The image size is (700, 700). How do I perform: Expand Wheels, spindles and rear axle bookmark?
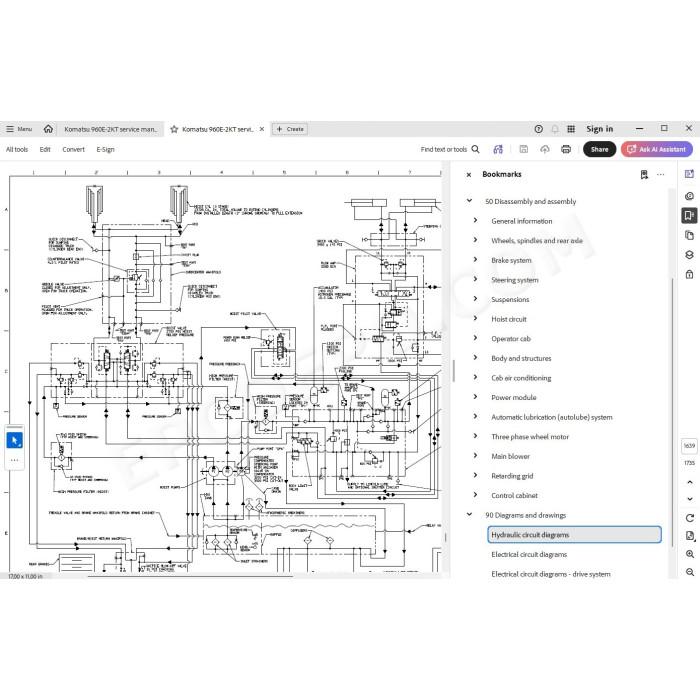click(475, 240)
